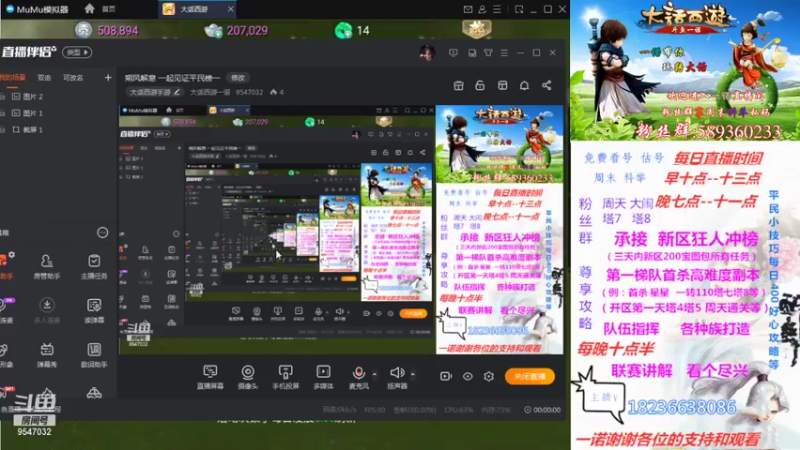The image size is (800, 450).
Task: Switch to the 双击 scene tab
Action: point(44,78)
